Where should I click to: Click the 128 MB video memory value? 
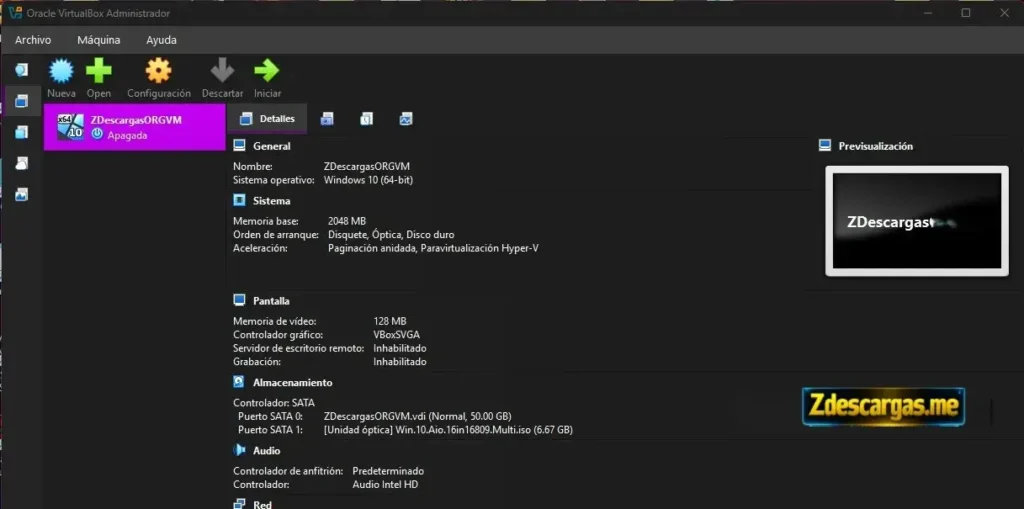(390, 321)
